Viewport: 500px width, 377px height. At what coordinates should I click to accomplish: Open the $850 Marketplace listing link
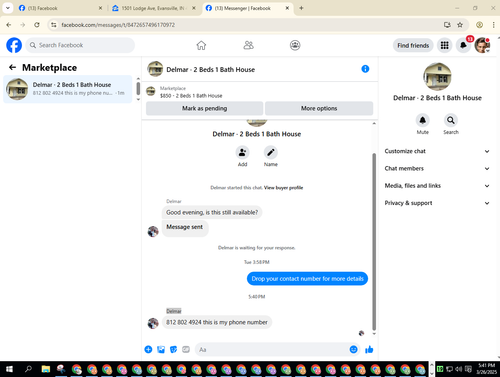tap(191, 96)
